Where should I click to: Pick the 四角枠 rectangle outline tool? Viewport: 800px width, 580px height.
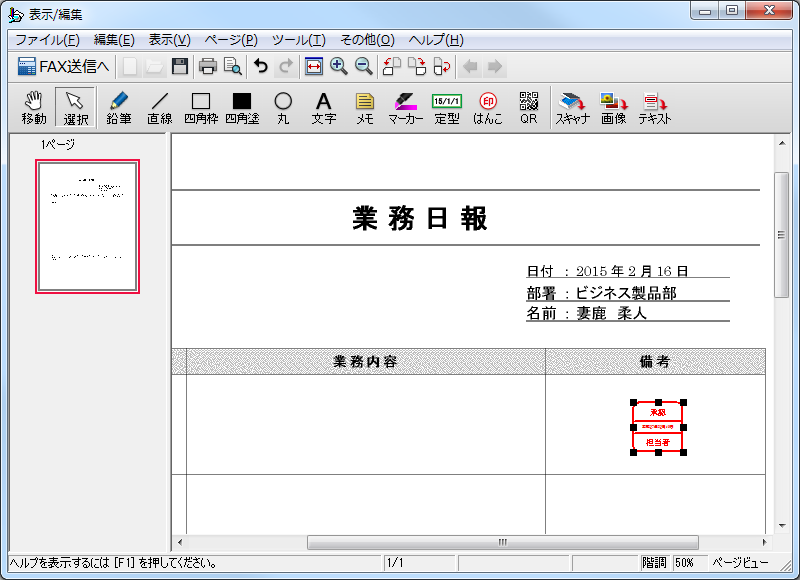(x=201, y=108)
